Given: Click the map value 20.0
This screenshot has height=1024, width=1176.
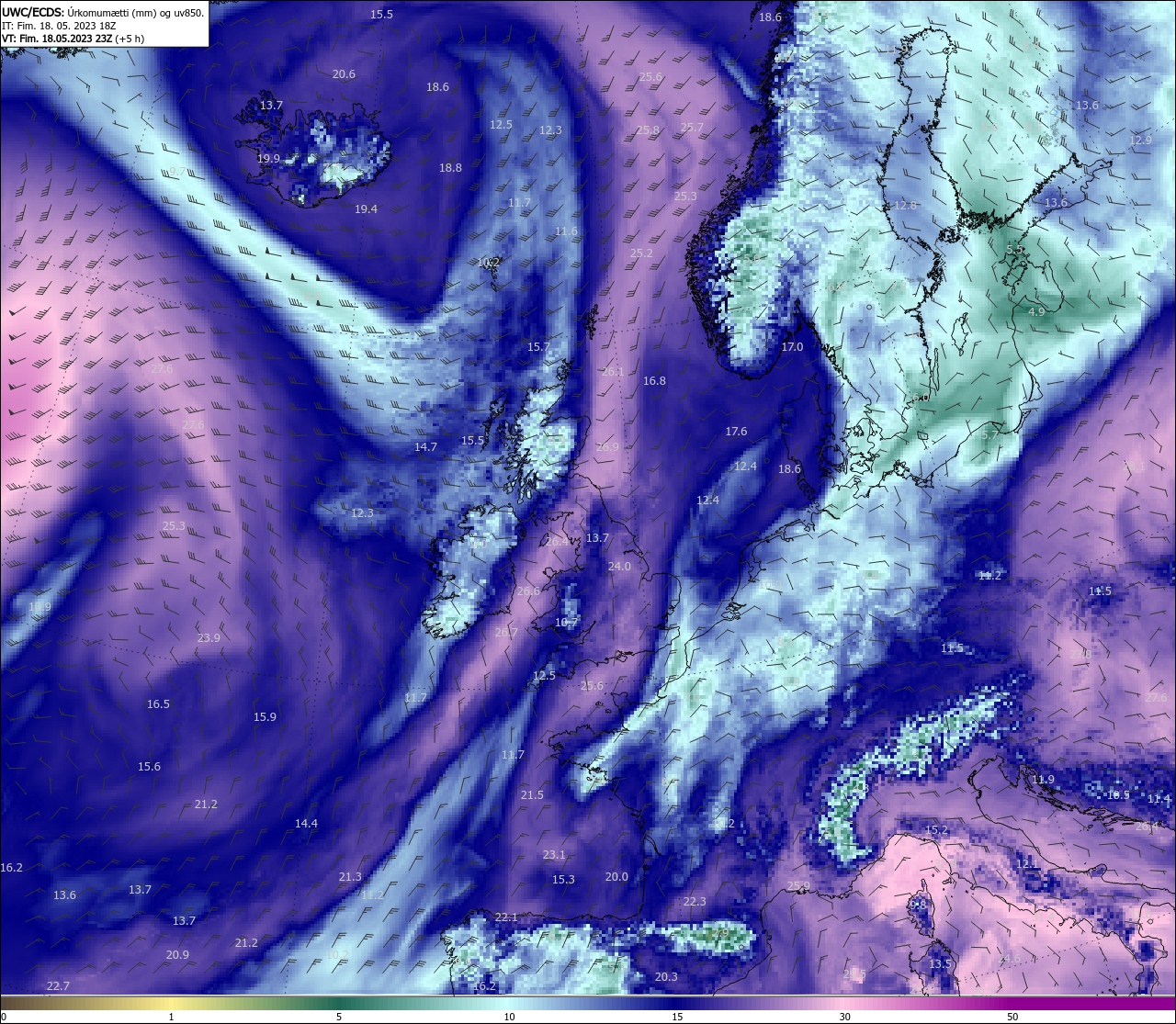Looking at the screenshot, I should pyautogui.click(x=616, y=877).
